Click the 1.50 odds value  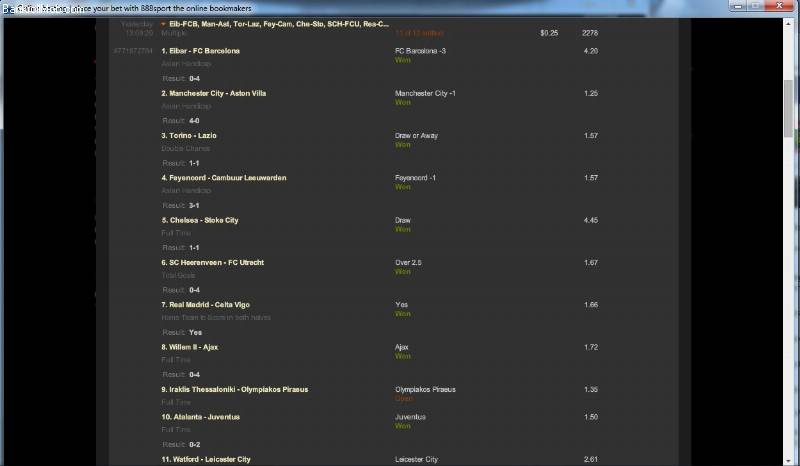click(x=591, y=417)
